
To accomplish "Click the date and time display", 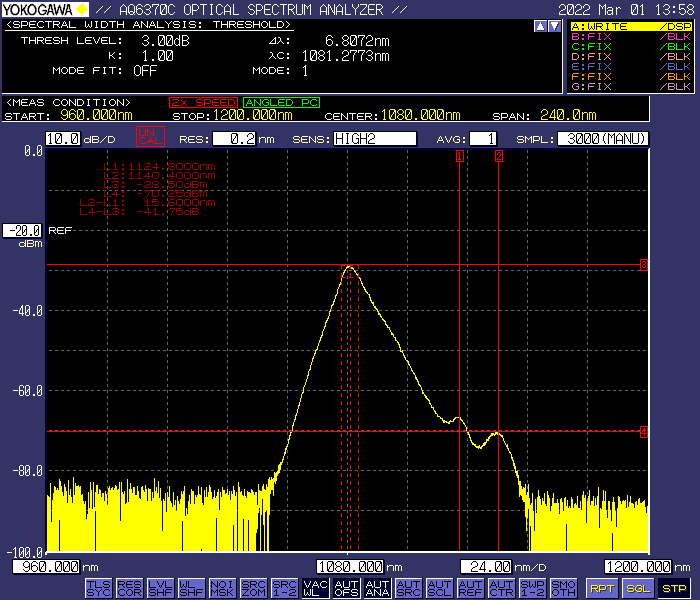I will point(626,9).
